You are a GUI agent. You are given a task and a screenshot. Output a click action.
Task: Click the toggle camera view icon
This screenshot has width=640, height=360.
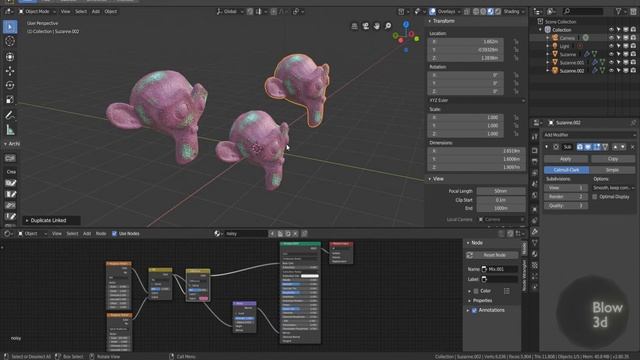click(x=366, y=26)
